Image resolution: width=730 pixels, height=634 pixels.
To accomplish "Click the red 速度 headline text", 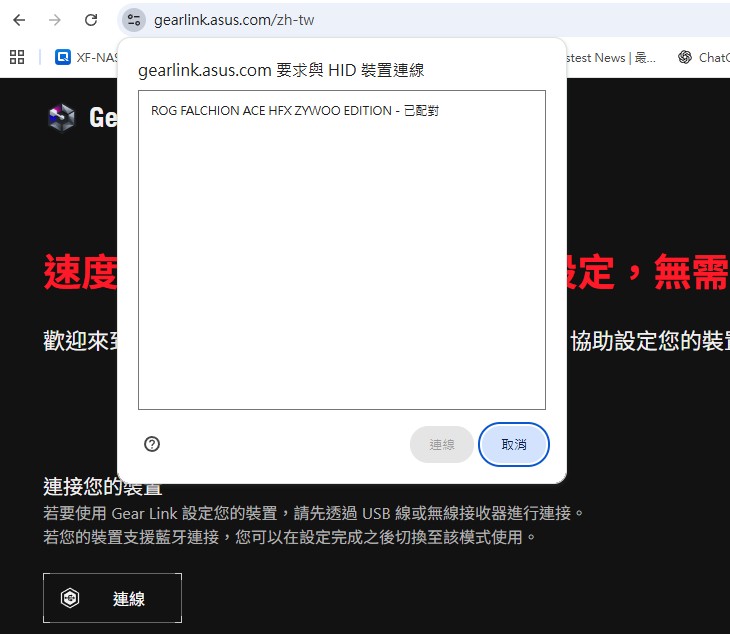I will coord(80,272).
